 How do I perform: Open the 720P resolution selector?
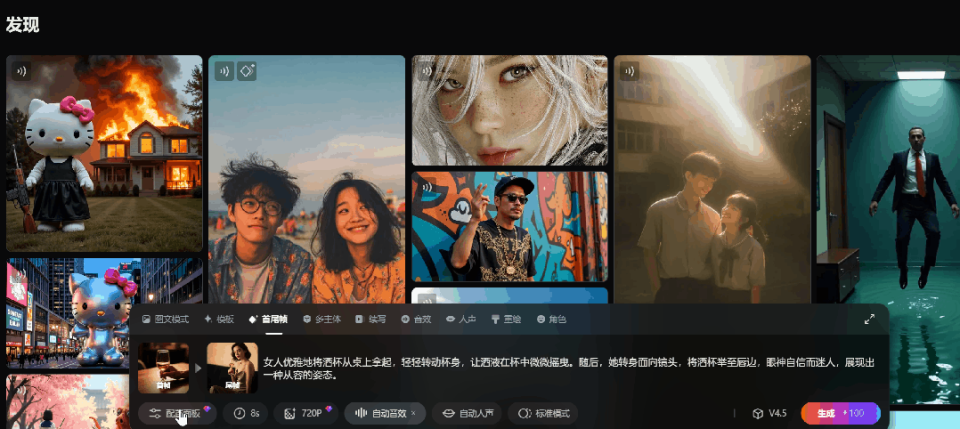tap(306, 414)
